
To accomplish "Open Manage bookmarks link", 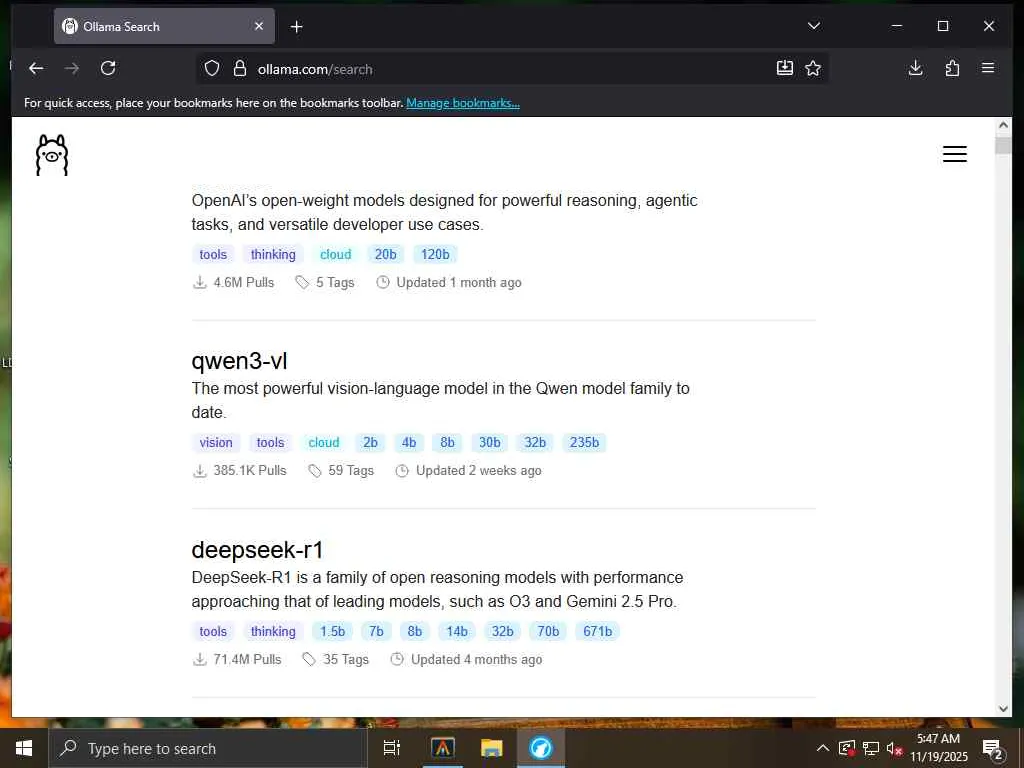I will (x=463, y=103).
